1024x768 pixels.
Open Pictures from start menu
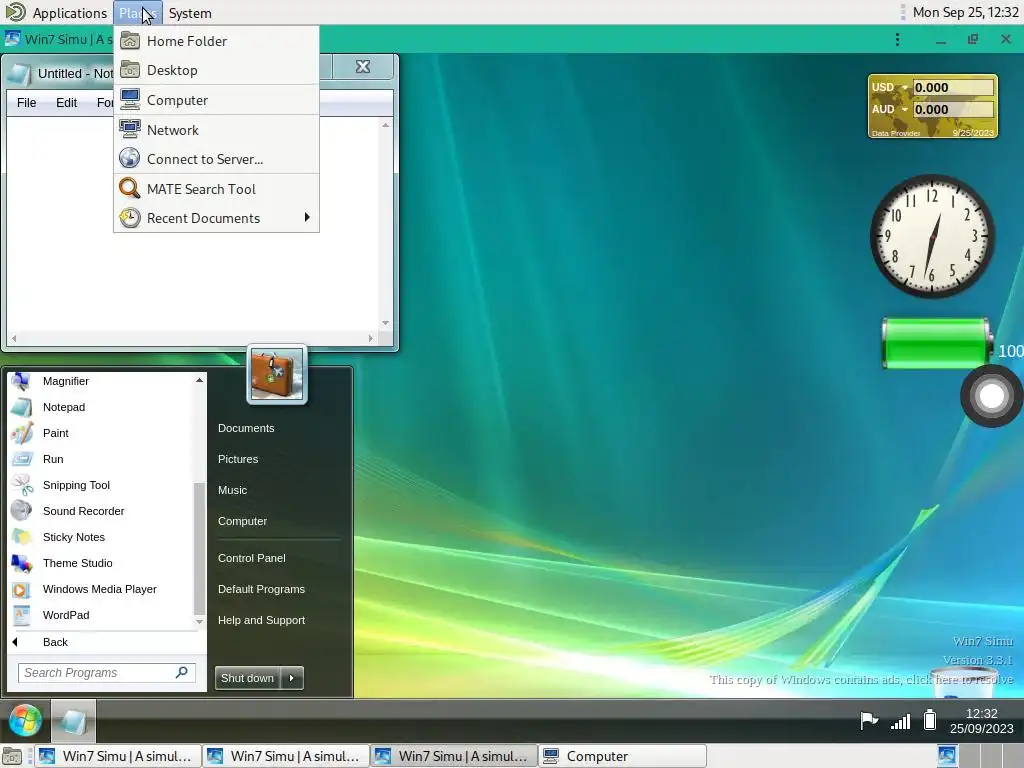click(x=238, y=459)
